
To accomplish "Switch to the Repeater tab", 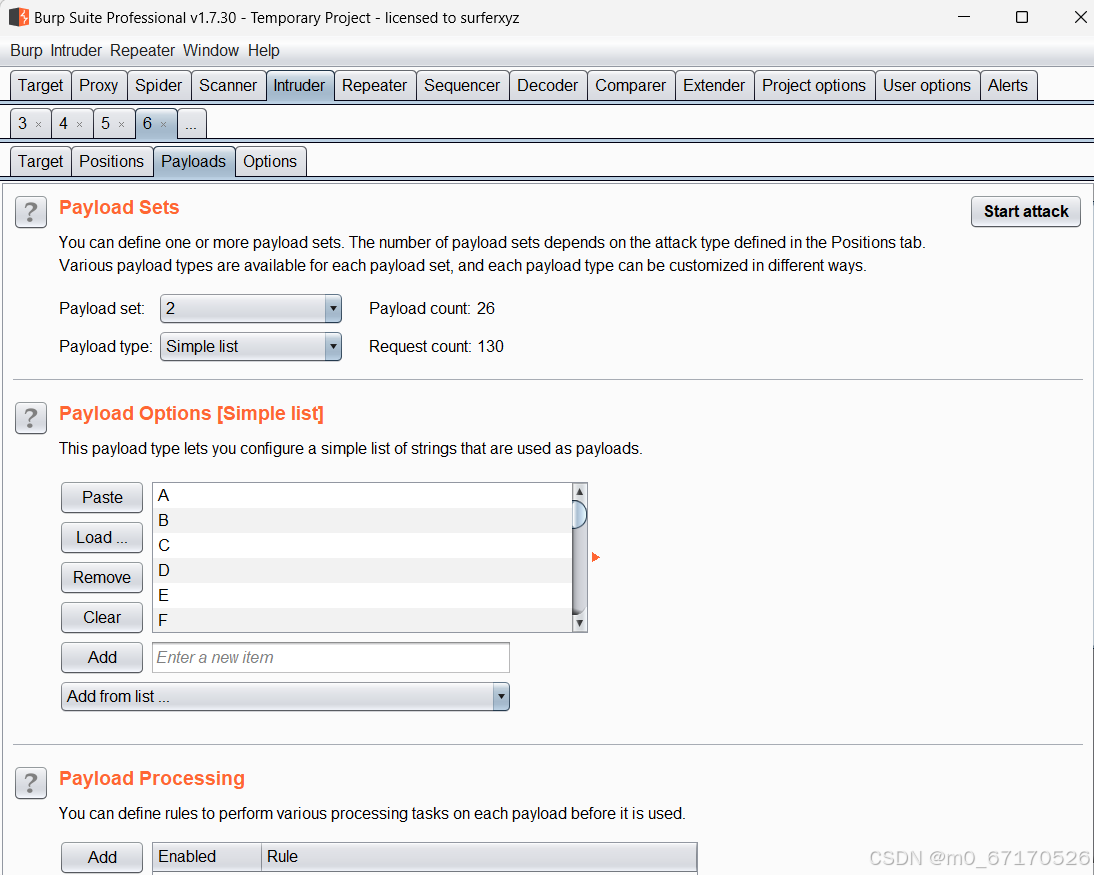I will [375, 85].
